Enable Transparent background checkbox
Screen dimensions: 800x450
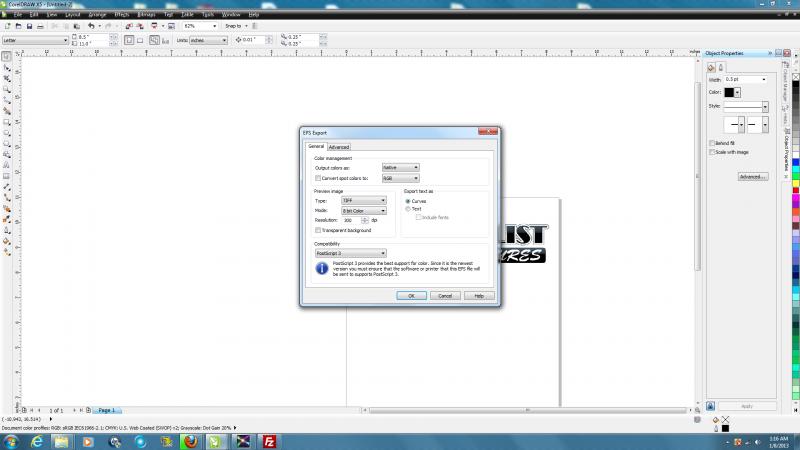click(x=318, y=230)
